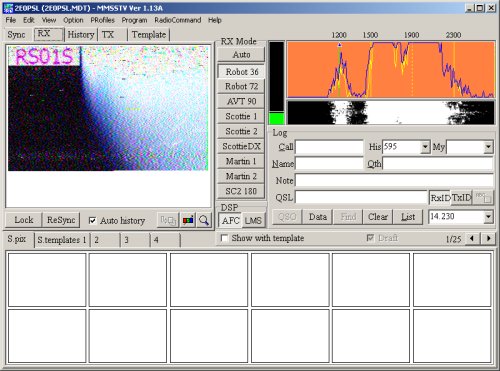Open the Program menu

point(134,20)
